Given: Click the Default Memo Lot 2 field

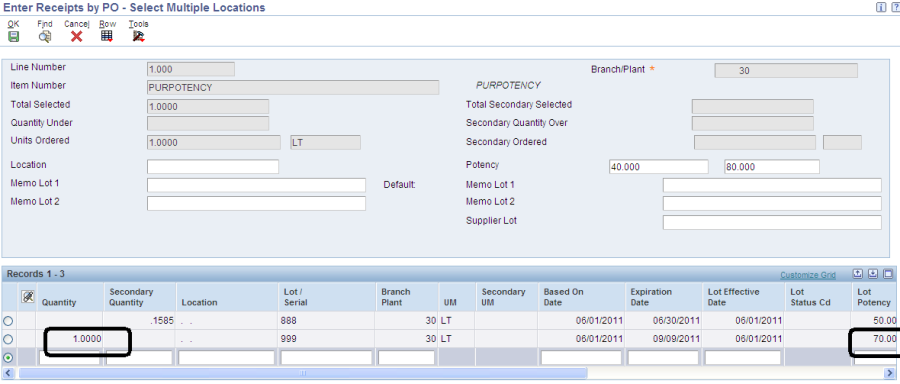Looking at the screenshot, I should tap(772, 203).
